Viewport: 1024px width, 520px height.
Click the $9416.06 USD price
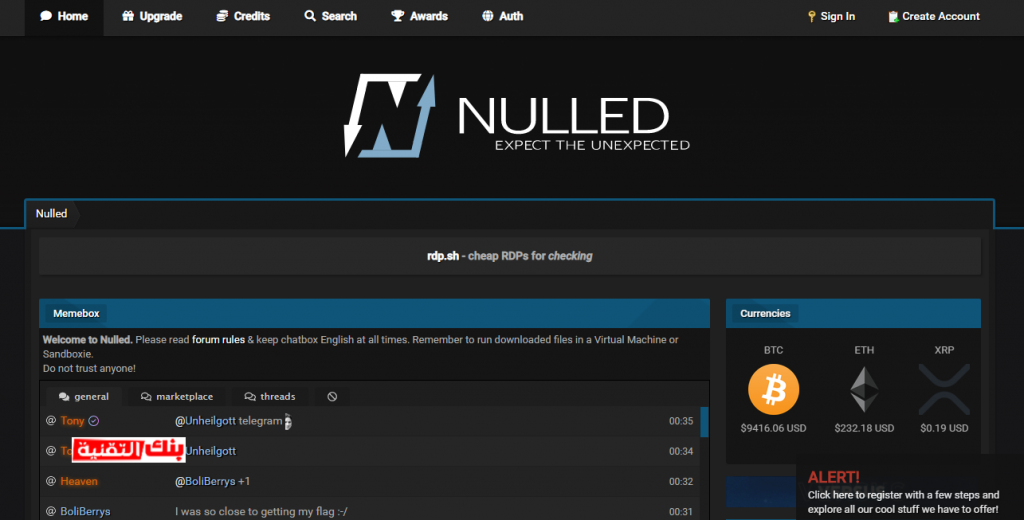point(773,429)
